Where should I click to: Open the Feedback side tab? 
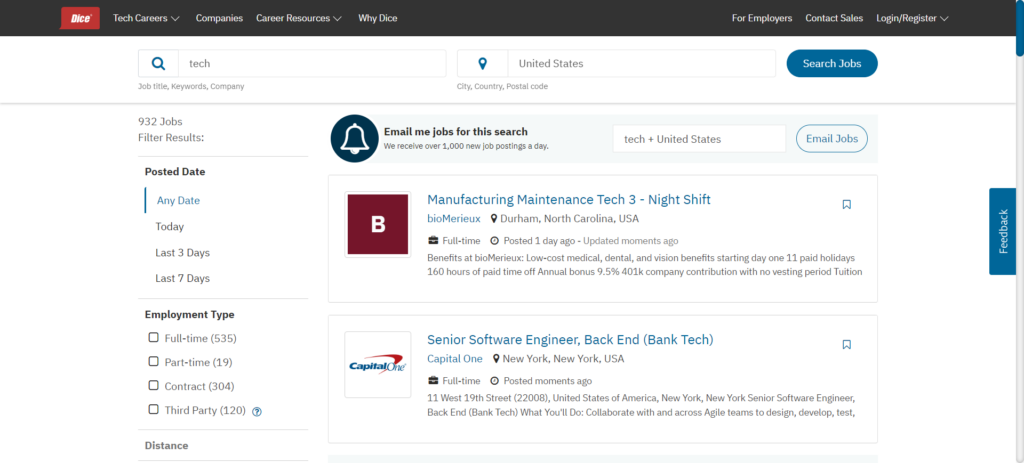click(1004, 231)
